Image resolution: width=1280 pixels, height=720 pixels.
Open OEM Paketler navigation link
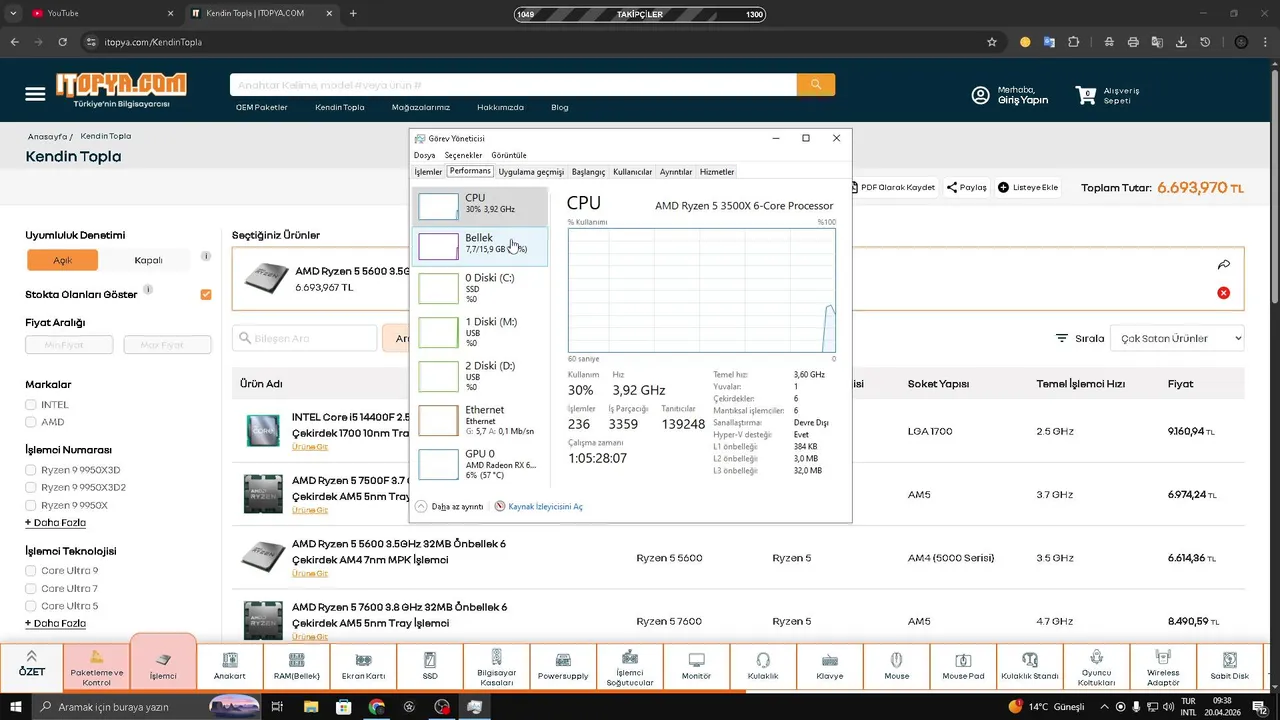261,107
